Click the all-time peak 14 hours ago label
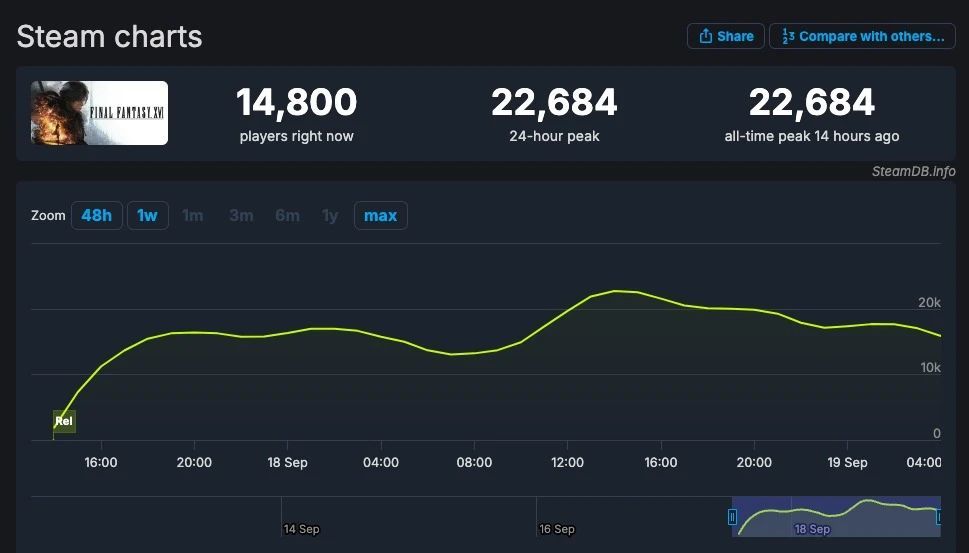This screenshot has height=553, width=969. (x=812, y=137)
